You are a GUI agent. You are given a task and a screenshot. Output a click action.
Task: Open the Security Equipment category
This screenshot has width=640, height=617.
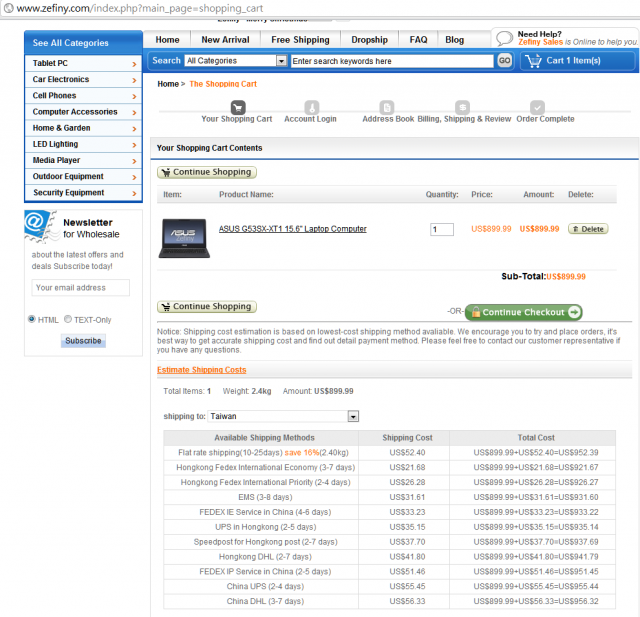tap(83, 193)
